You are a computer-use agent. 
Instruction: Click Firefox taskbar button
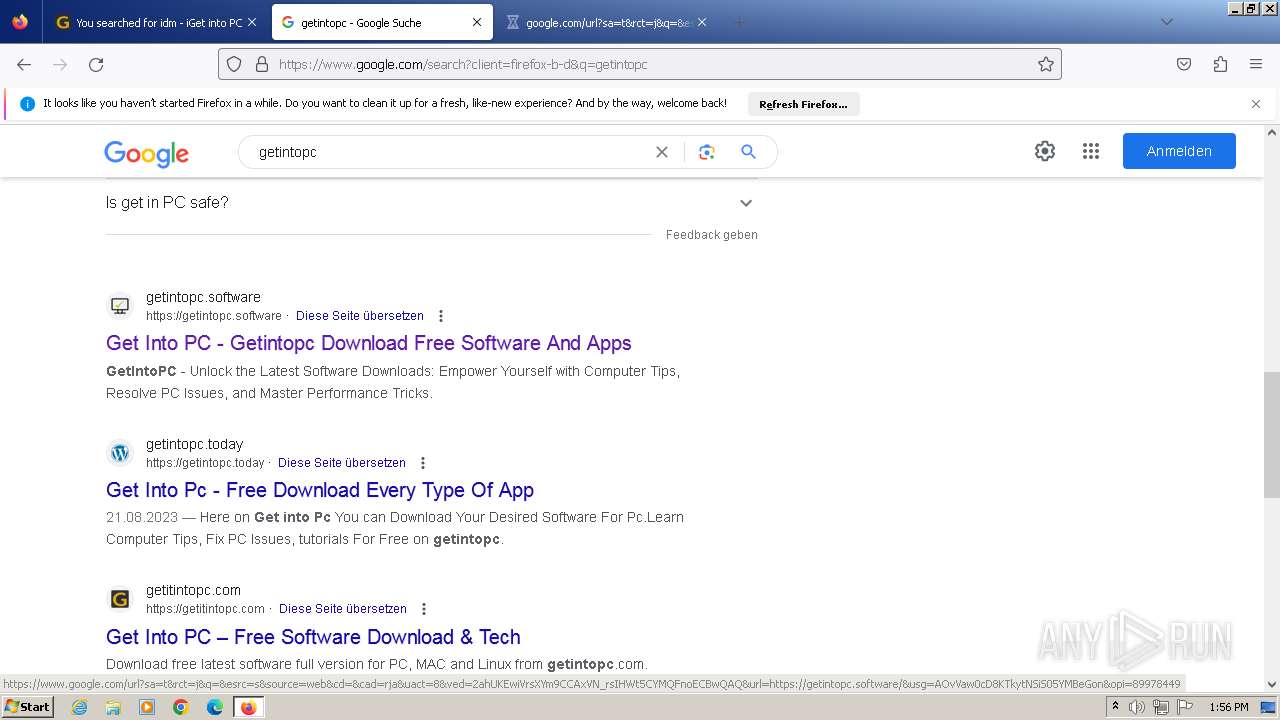click(x=249, y=707)
